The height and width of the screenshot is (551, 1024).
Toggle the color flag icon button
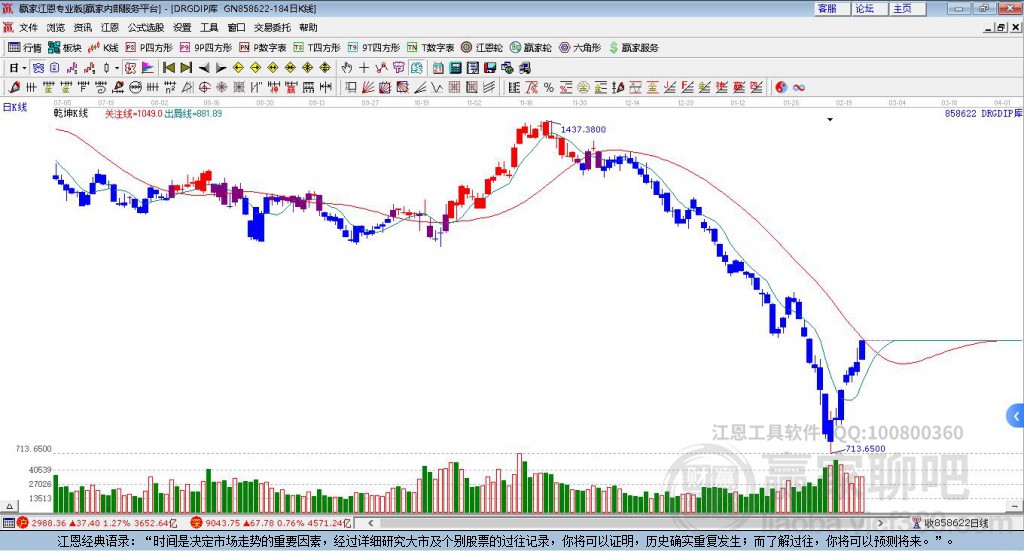(x=148, y=68)
